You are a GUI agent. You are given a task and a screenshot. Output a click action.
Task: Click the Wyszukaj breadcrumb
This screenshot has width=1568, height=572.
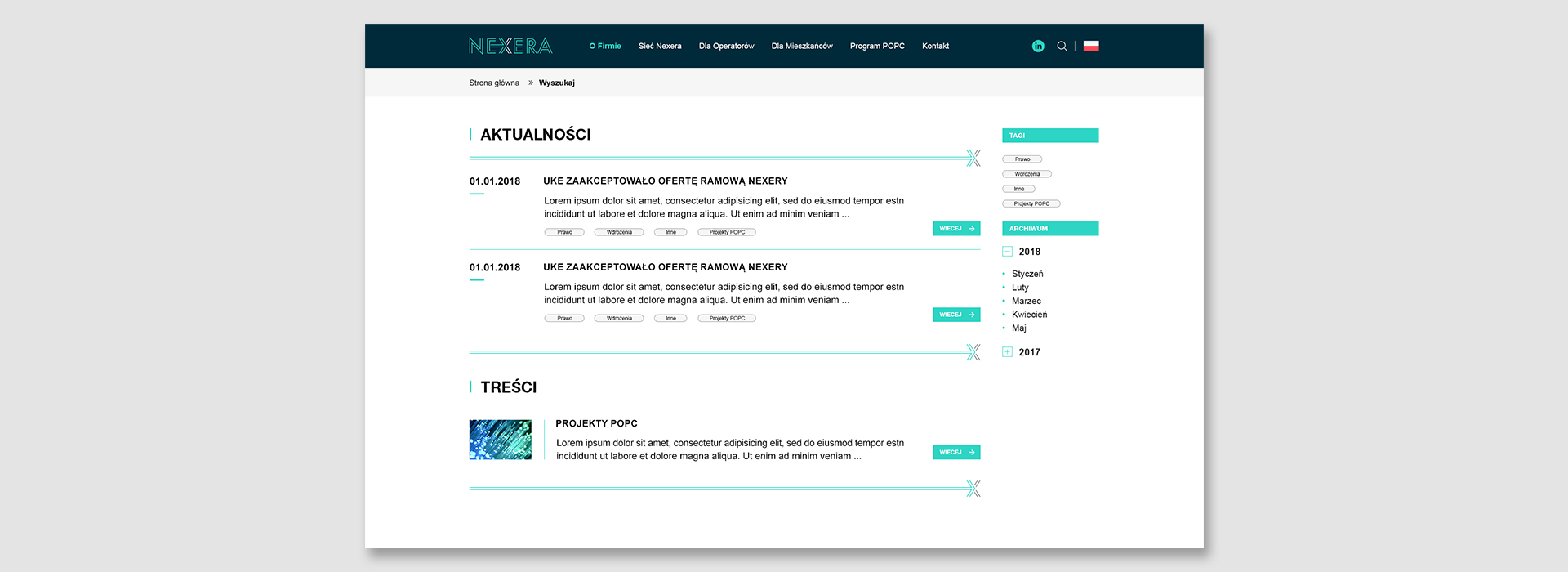[x=557, y=83]
